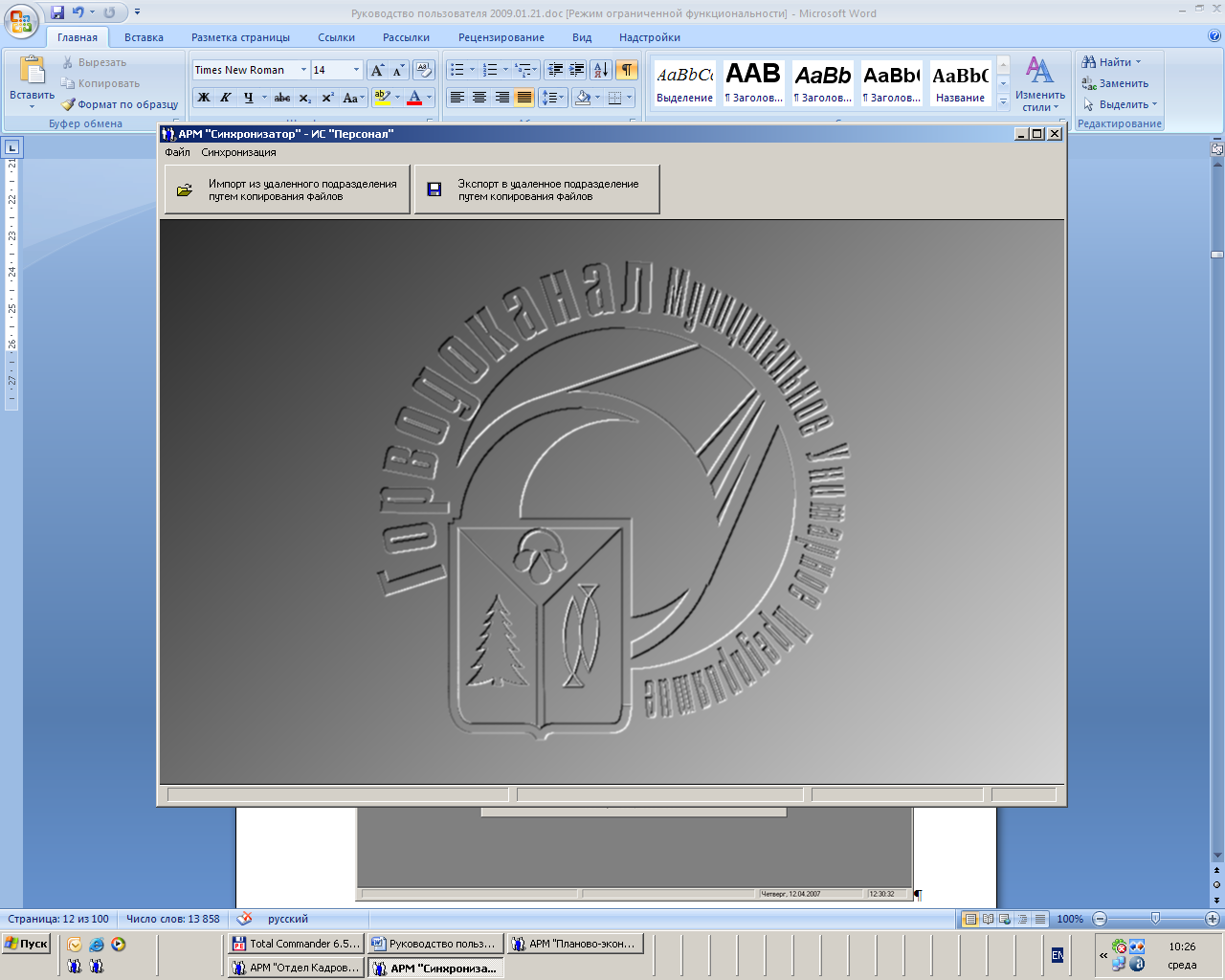Toggle bold Ж formatting

[204, 98]
